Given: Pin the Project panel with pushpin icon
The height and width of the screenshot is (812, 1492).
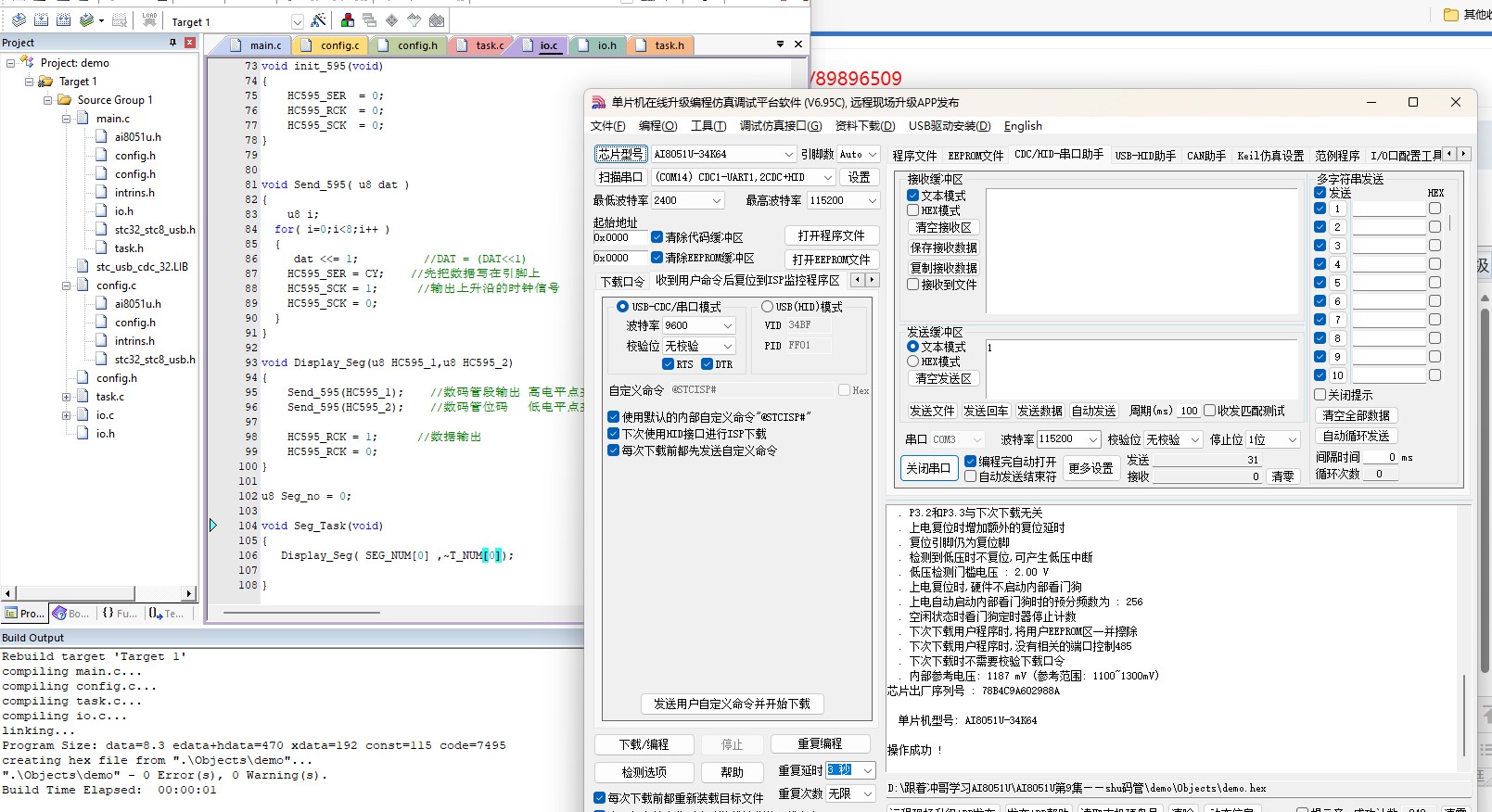Looking at the screenshot, I should [172, 43].
